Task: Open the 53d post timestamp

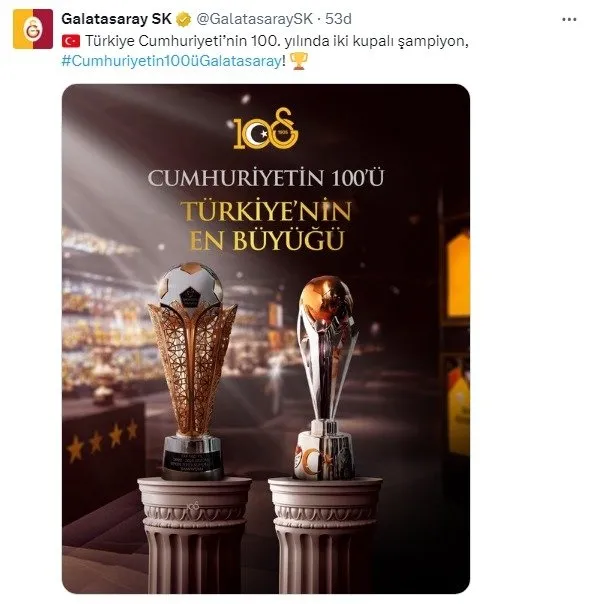Action: pos(338,19)
